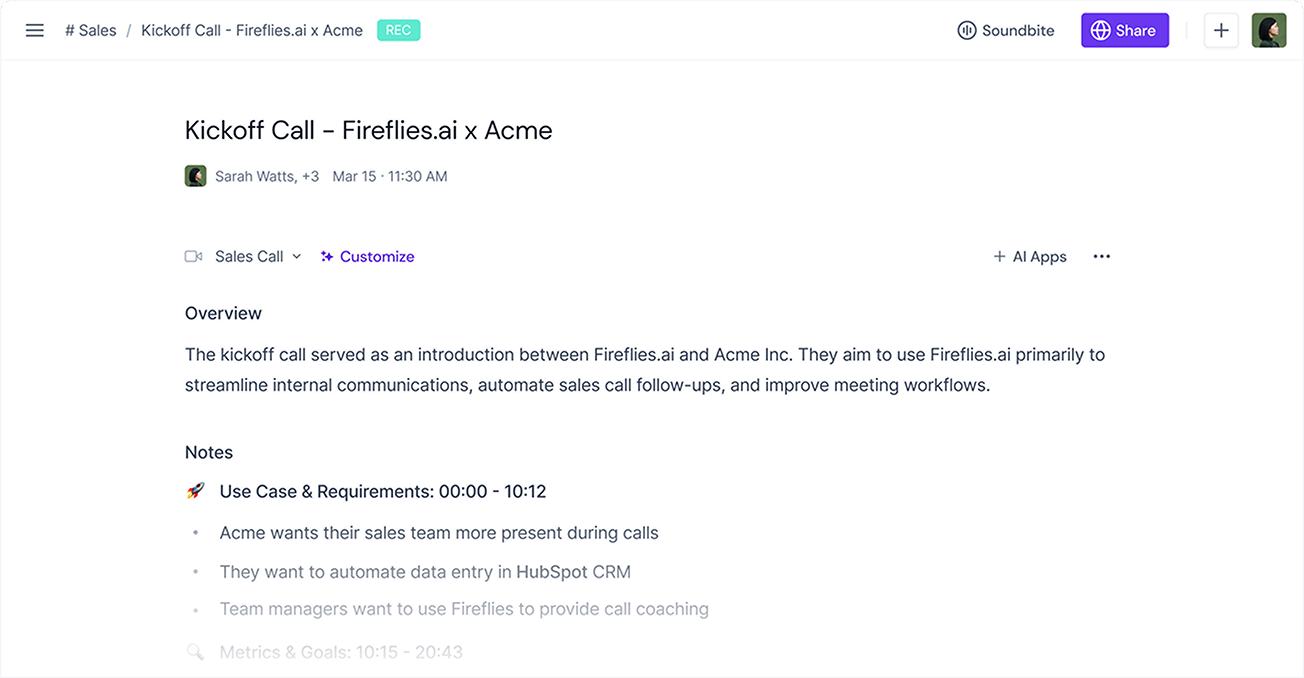
Task: Click the plus button in top bar
Action: pyautogui.click(x=1220, y=31)
